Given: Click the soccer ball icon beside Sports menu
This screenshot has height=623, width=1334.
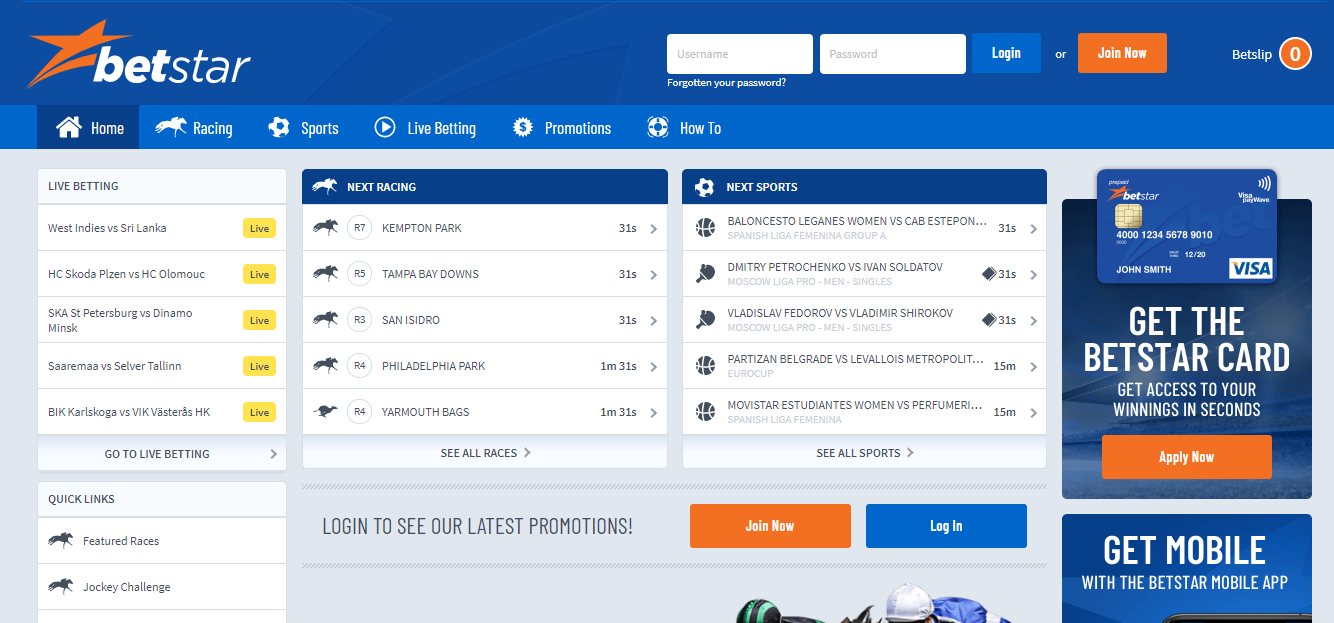Looking at the screenshot, I should (279, 127).
